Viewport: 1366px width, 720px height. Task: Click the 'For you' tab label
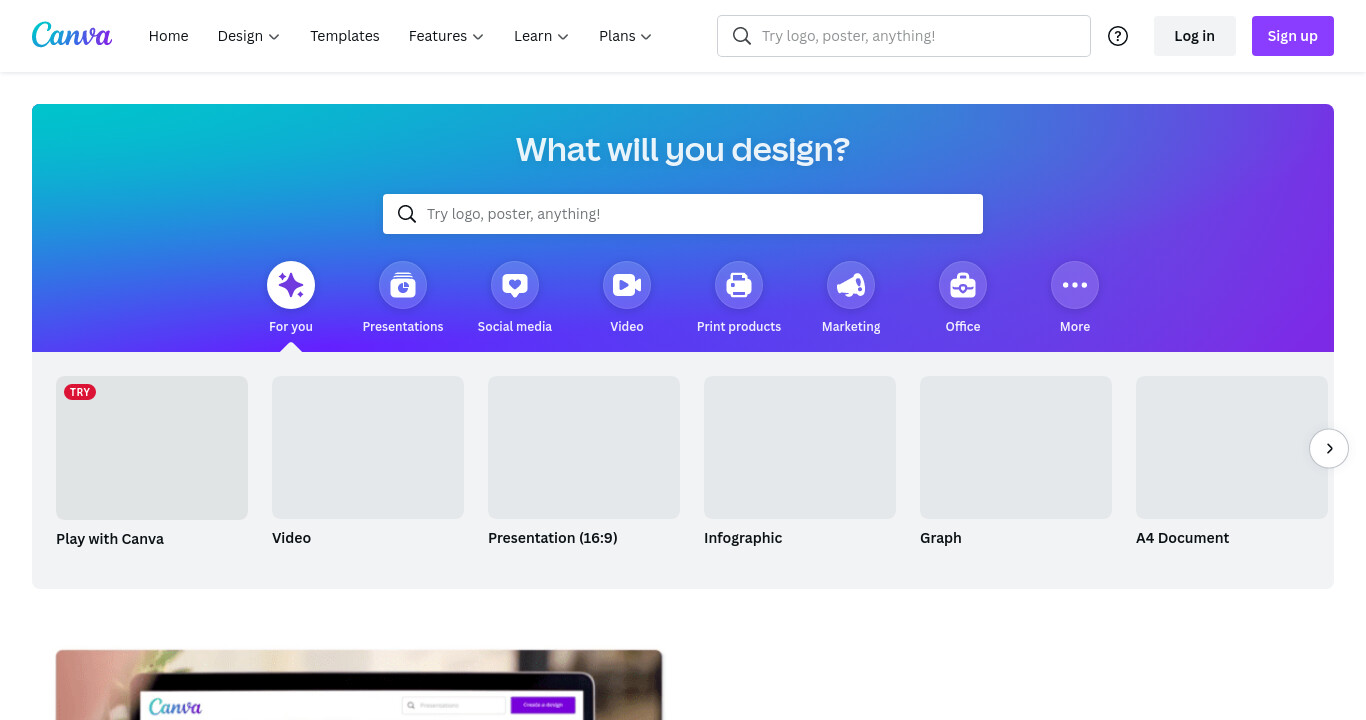click(x=291, y=327)
